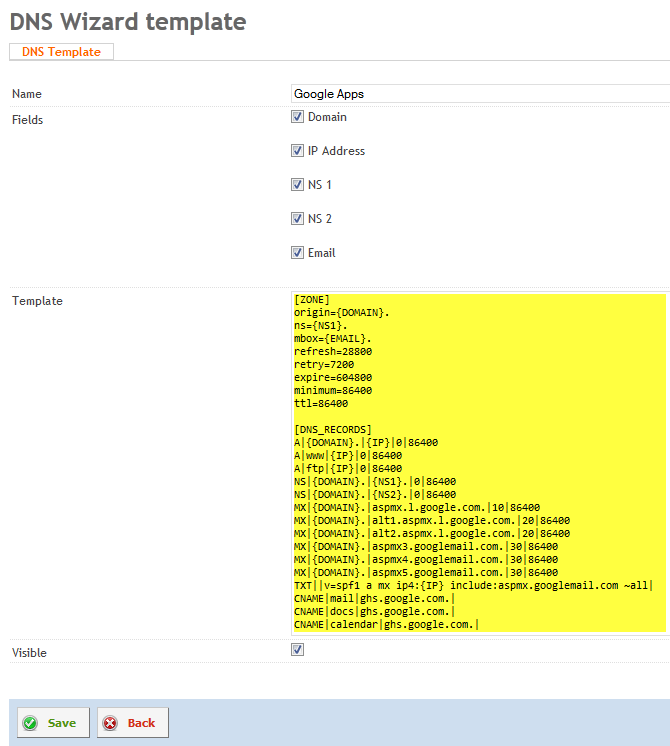Click the refresh=28800 line
The image size is (670, 746).
333,352
